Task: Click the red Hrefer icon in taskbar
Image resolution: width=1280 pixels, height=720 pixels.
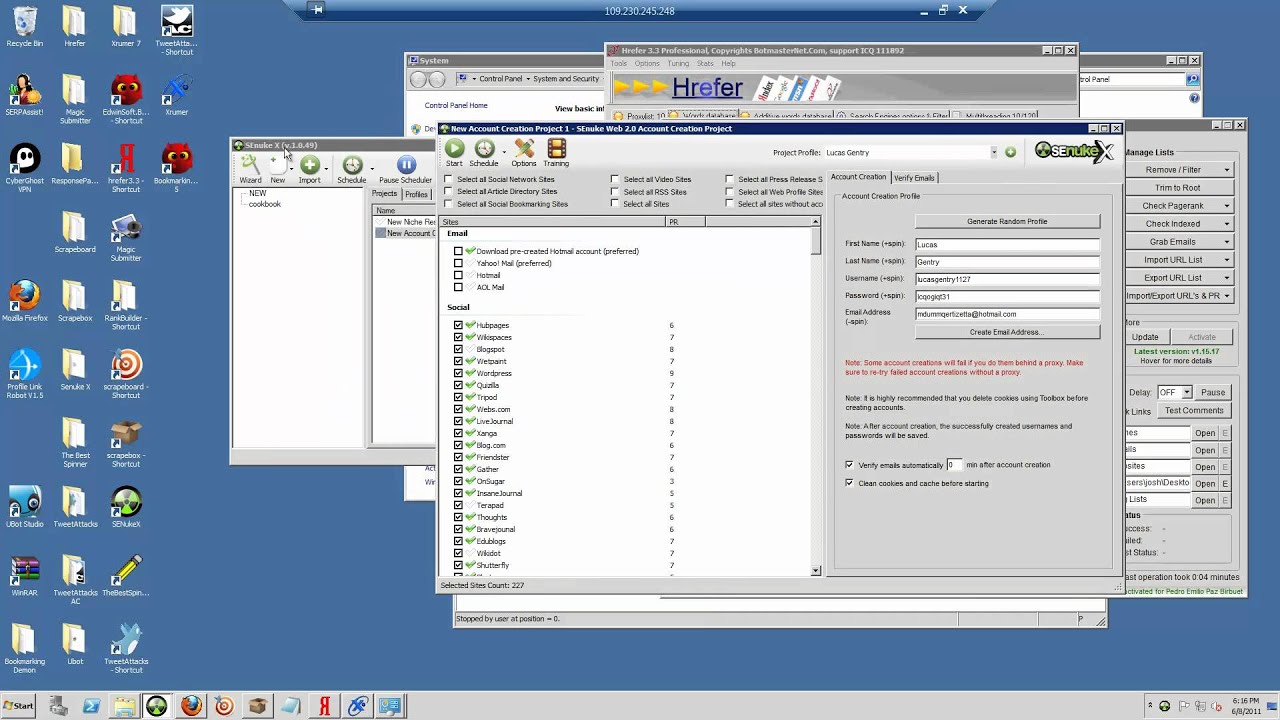Action: pyautogui.click(x=324, y=706)
